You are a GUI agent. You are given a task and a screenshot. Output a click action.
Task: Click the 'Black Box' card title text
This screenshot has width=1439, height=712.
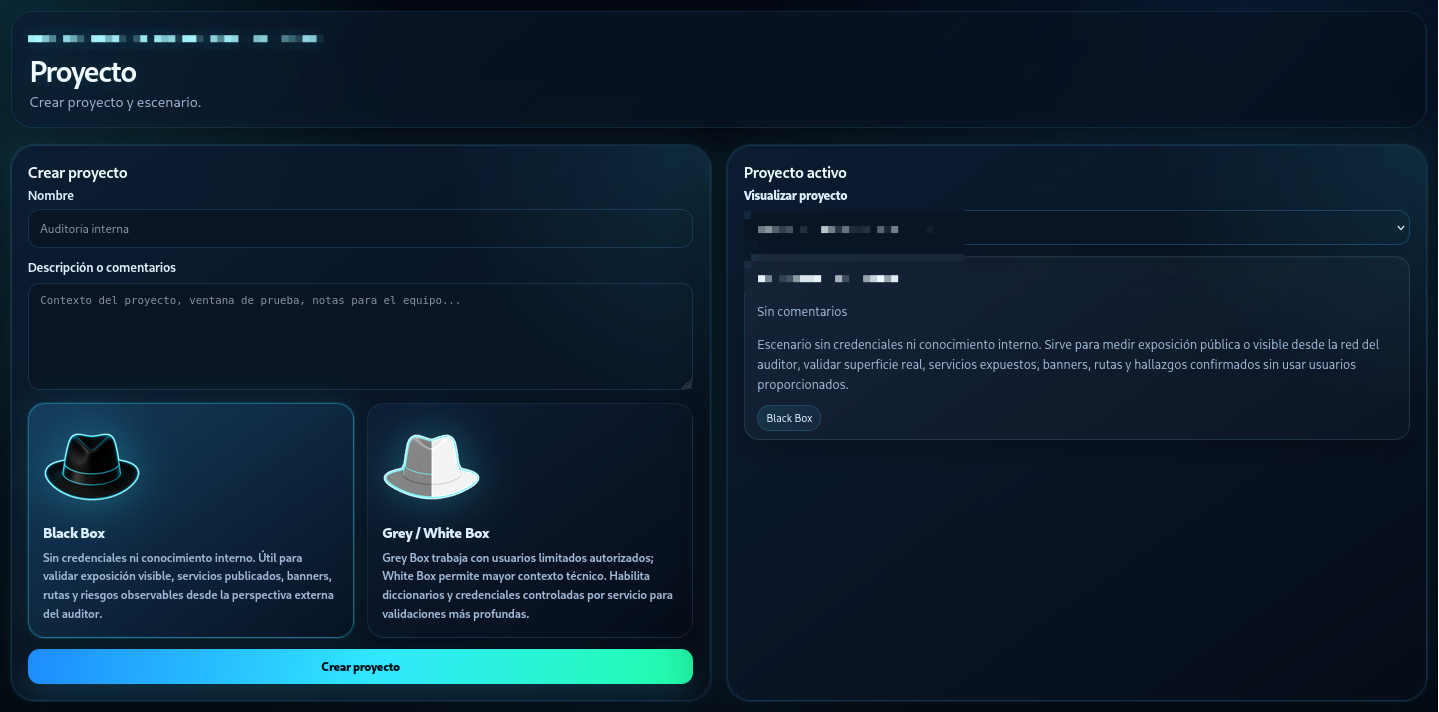click(x=74, y=533)
